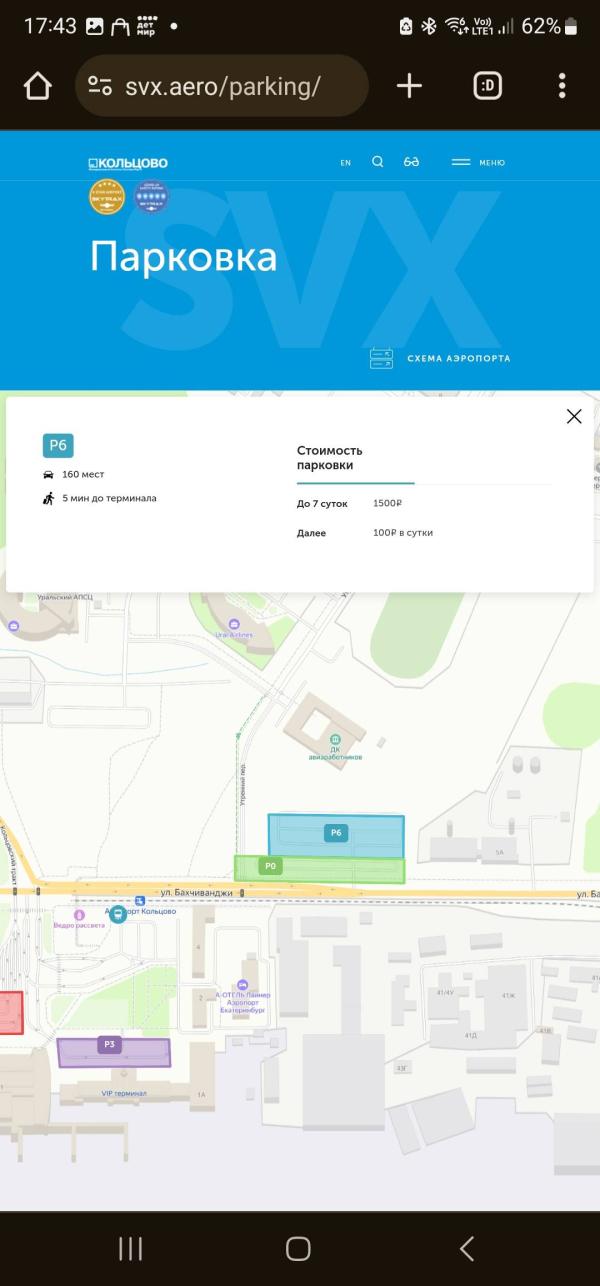
Task: Tap the site search magnifier icon
Action: point(377,162)
